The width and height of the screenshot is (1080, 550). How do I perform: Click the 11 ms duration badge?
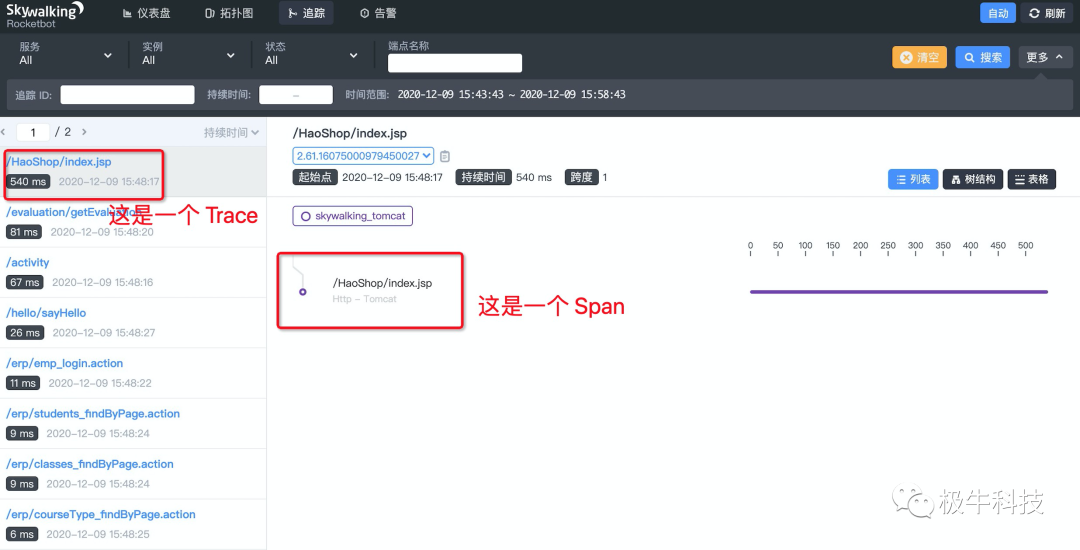pos(23,383)
